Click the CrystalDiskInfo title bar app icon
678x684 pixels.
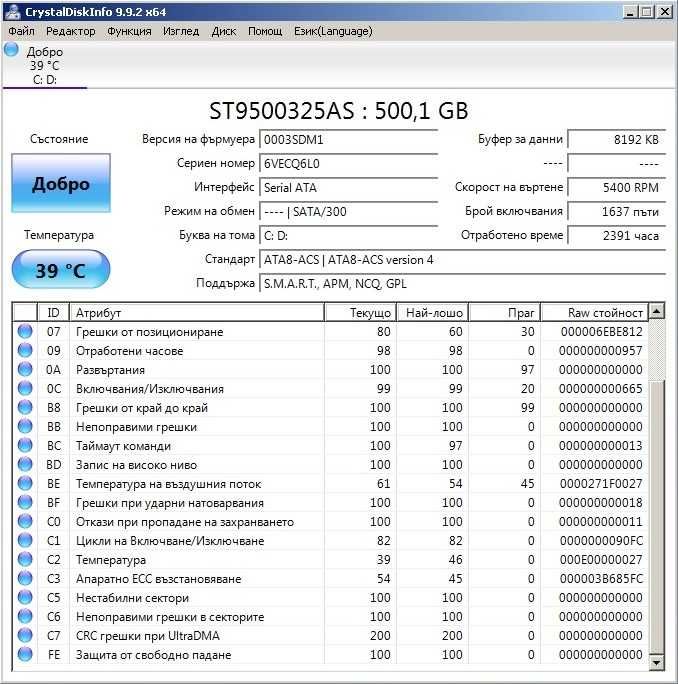click(11, 11)
